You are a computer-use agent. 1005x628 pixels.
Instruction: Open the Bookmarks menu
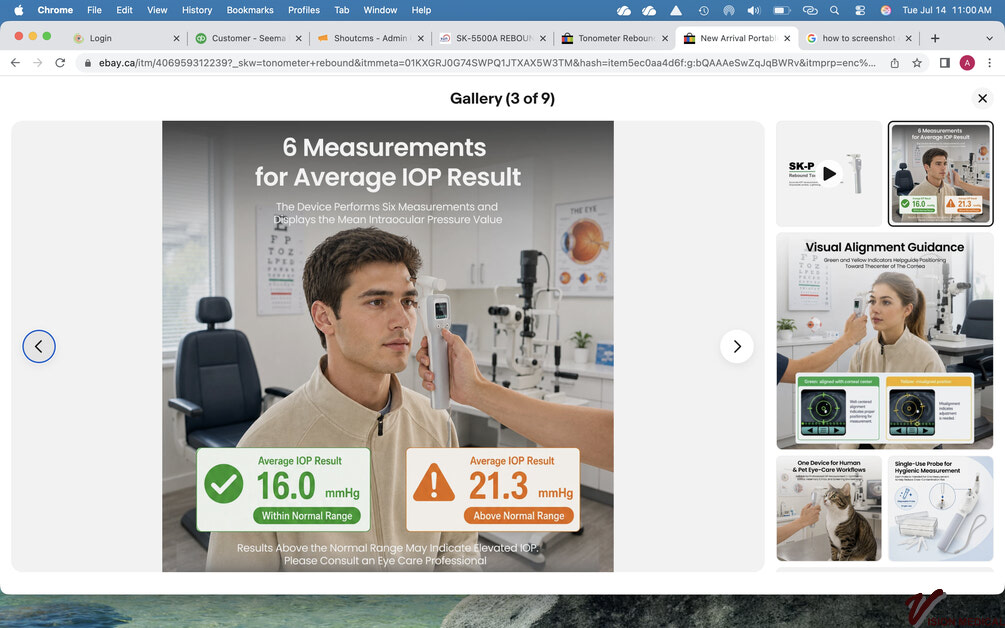(x=250, y=10)
